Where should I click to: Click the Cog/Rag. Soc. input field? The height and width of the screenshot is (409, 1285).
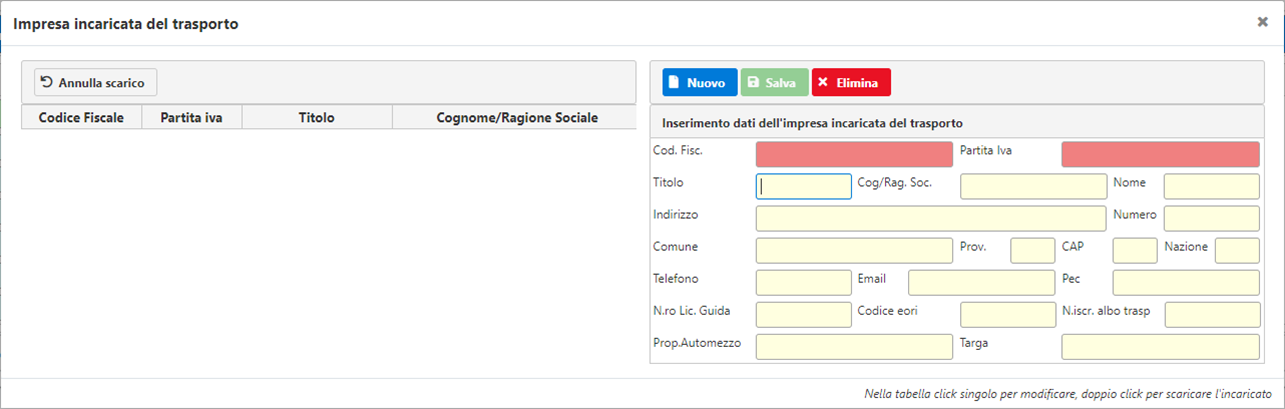pos(1034,186)
